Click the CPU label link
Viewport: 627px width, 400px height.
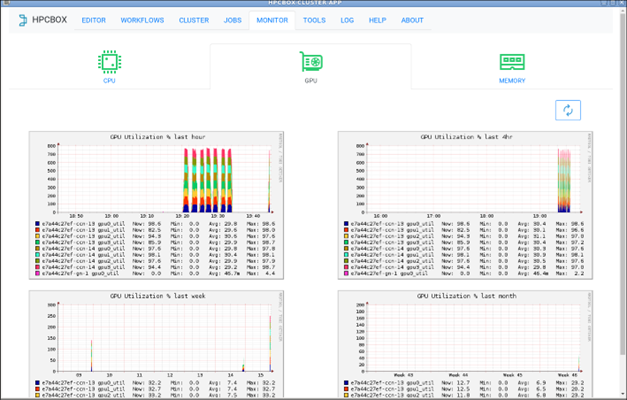point(109,81)
